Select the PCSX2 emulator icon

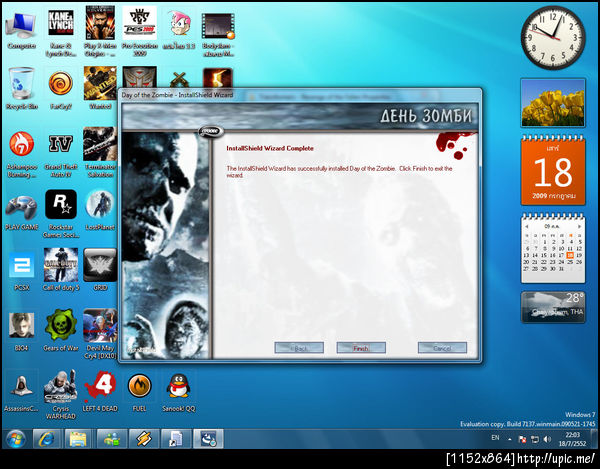click(21, 271)
